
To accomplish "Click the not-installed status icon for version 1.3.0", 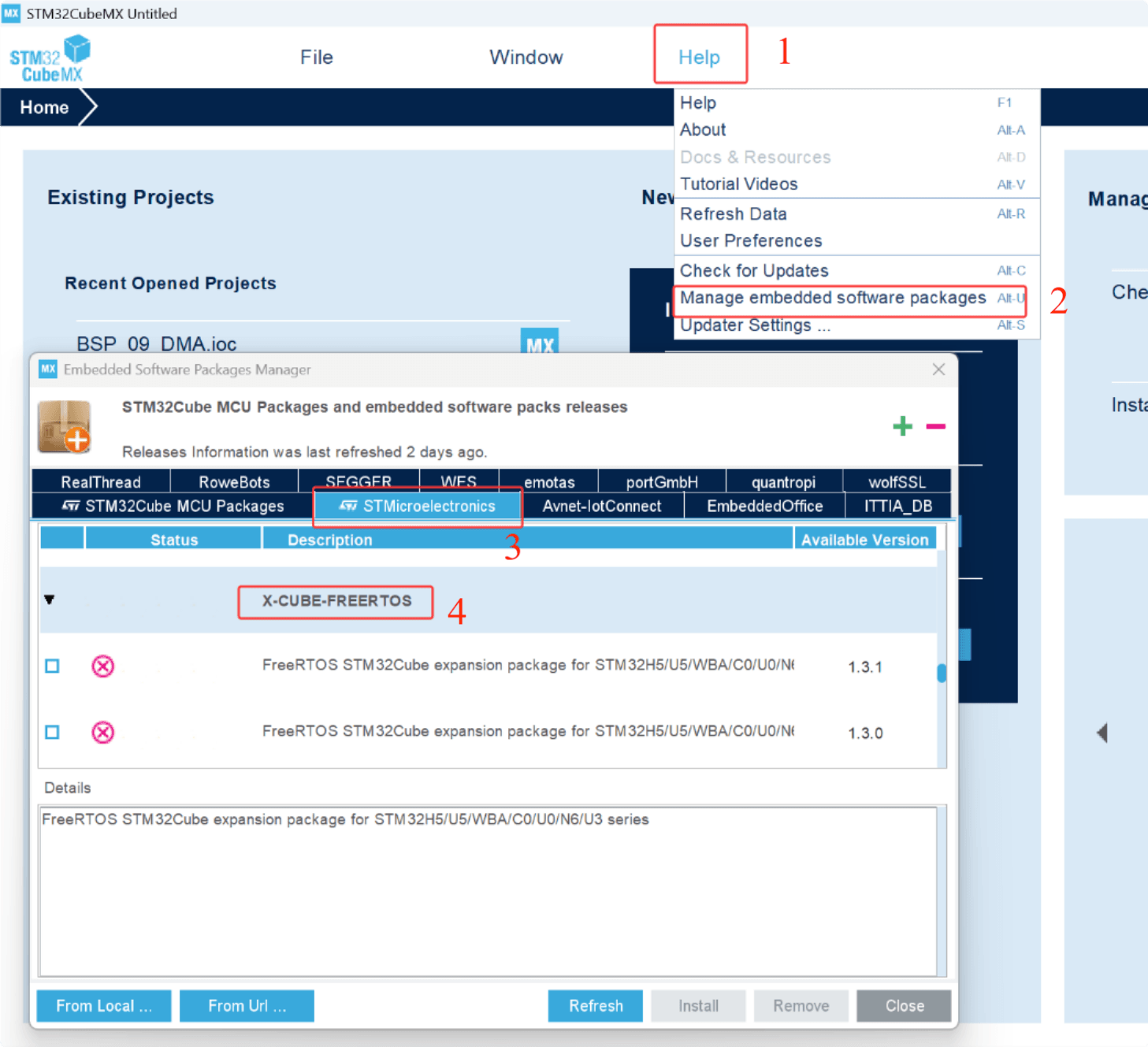I will pos(102,733).
